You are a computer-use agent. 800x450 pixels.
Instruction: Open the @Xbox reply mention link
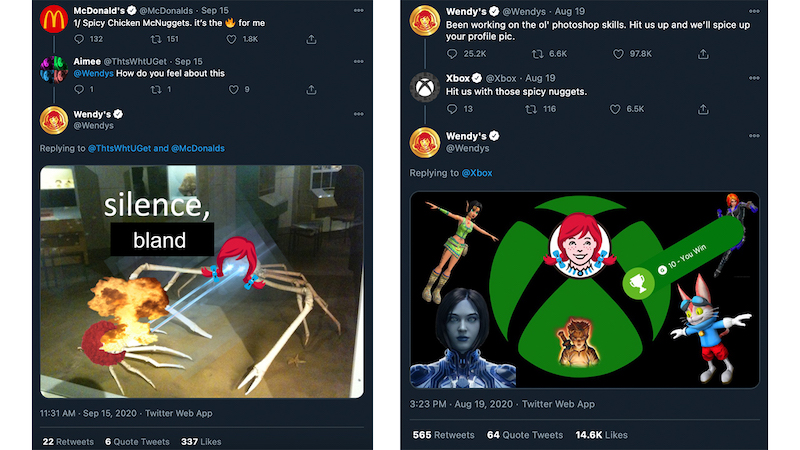tap(477, 174)
